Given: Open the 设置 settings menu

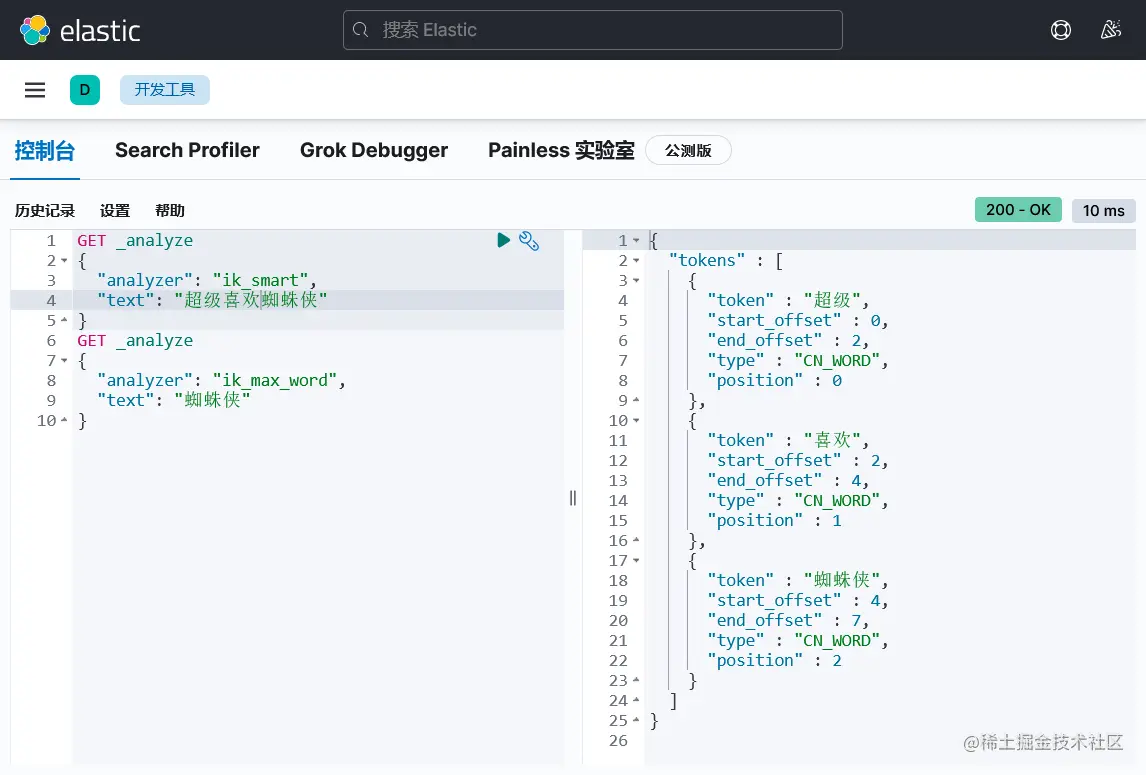Looking at the screenshot, I should [114, 210].
